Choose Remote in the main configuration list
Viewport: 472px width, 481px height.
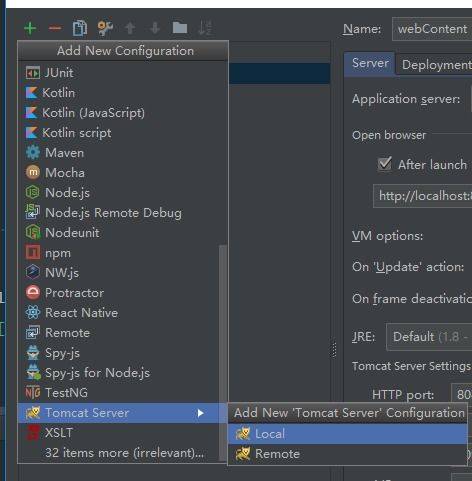118,333
